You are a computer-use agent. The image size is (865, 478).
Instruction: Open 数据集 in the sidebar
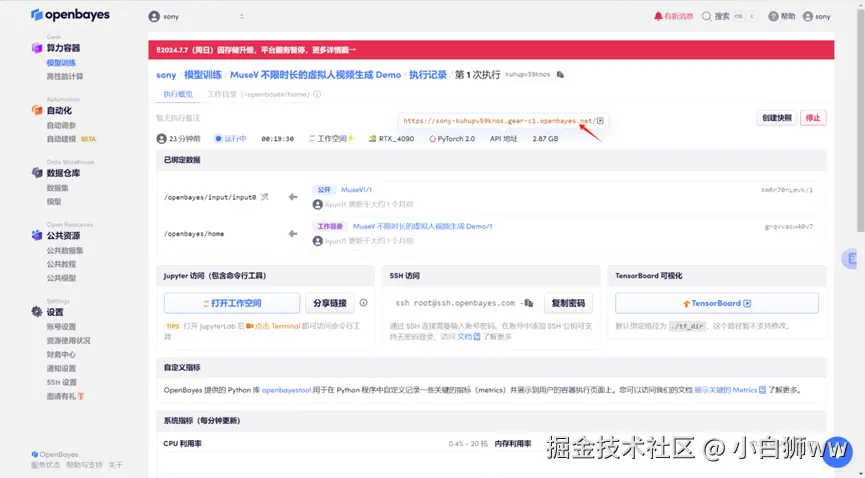click(57, 188)
